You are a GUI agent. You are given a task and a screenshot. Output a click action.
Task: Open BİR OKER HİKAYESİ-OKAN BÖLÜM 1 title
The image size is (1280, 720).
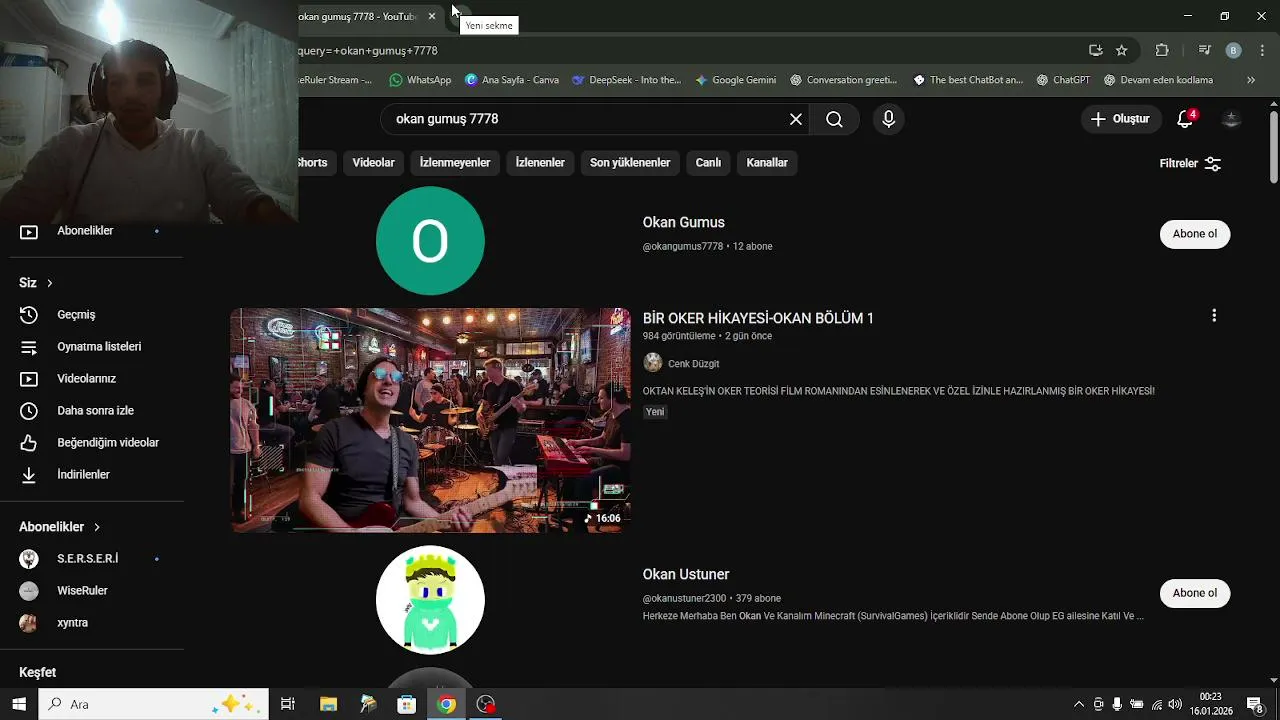coord(758,318)
